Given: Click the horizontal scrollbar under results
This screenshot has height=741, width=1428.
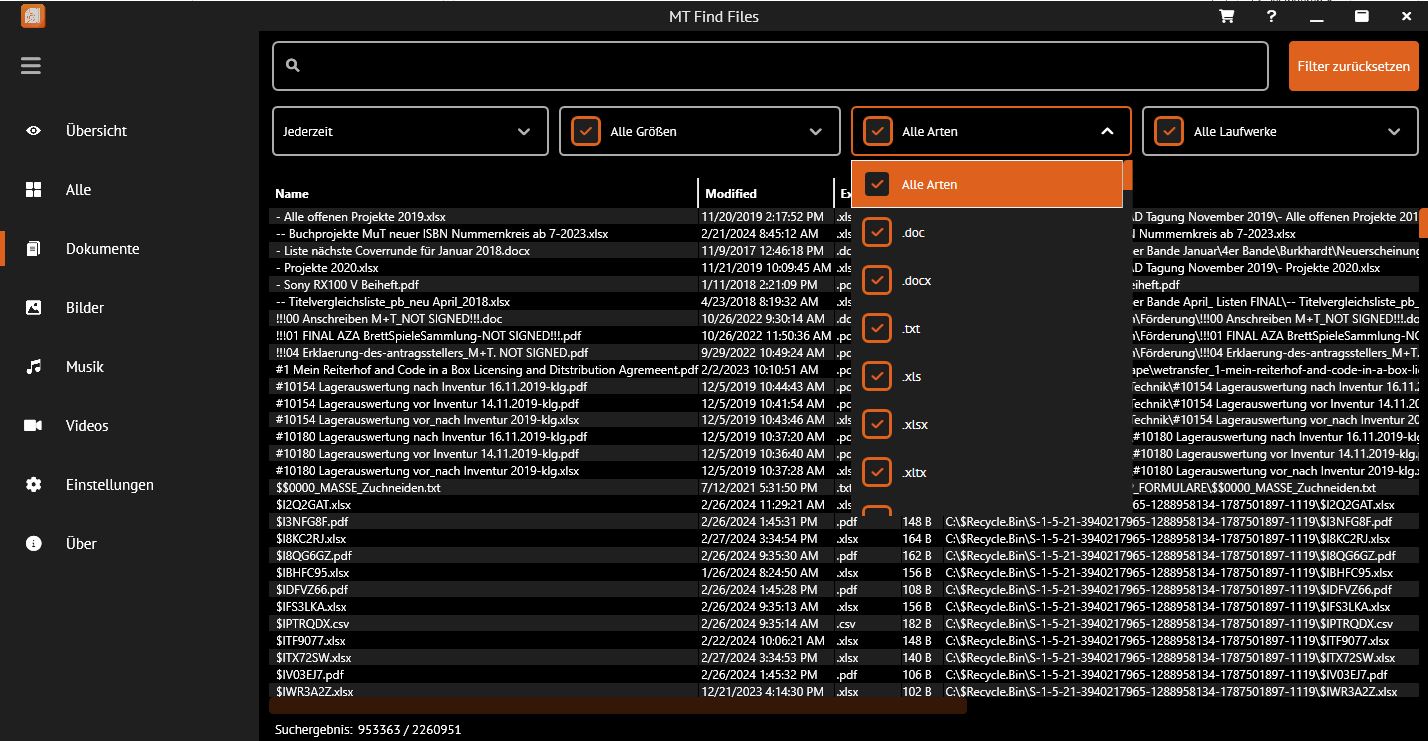Looking at the screenshot, I should (x=620, y=706).
